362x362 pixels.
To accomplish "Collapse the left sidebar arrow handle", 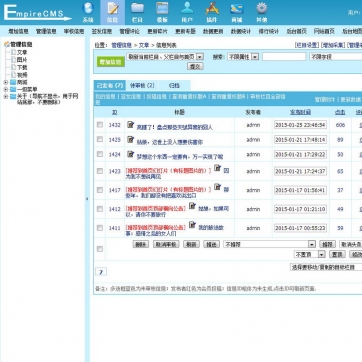I will tap(87, 199).
